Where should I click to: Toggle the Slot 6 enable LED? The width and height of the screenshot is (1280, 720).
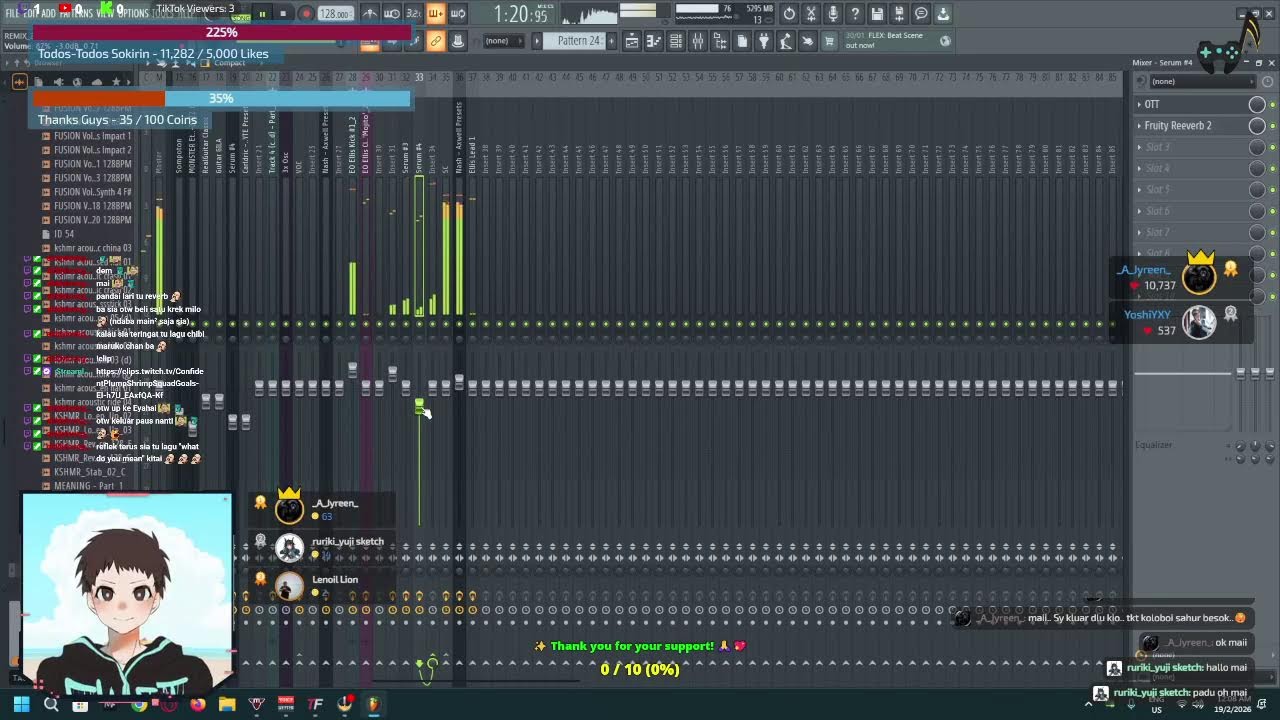(1272, 211)
